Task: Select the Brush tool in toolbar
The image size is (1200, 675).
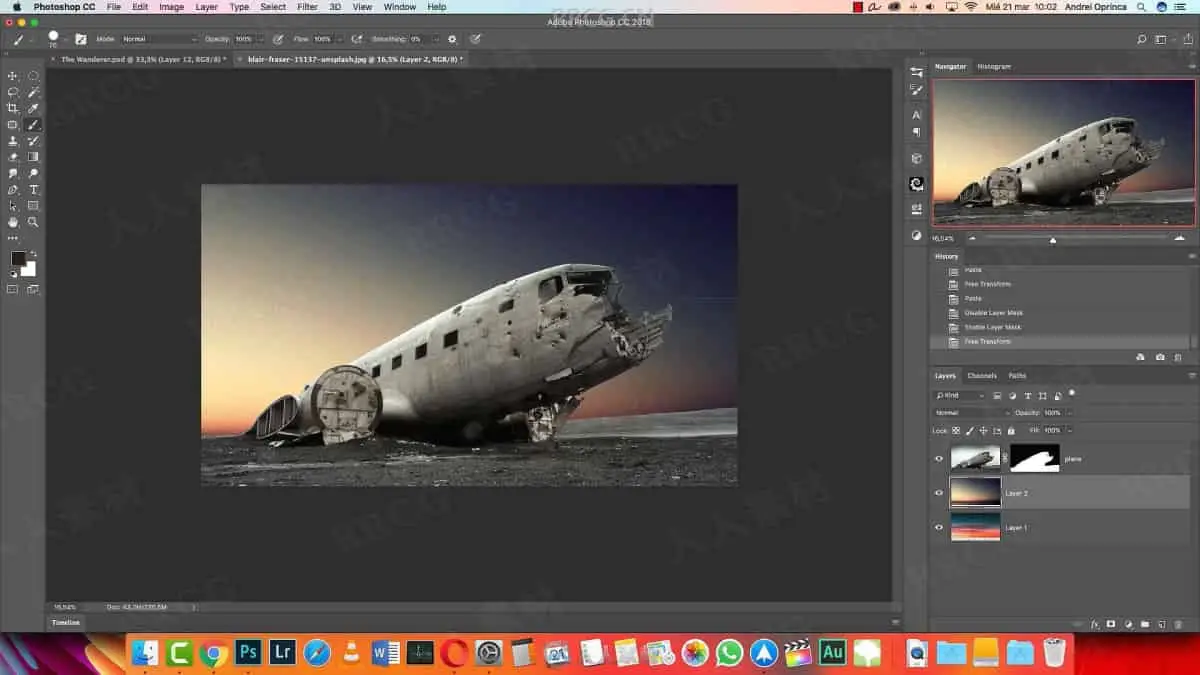Action: pyautogui.click(x=33, y=125)
